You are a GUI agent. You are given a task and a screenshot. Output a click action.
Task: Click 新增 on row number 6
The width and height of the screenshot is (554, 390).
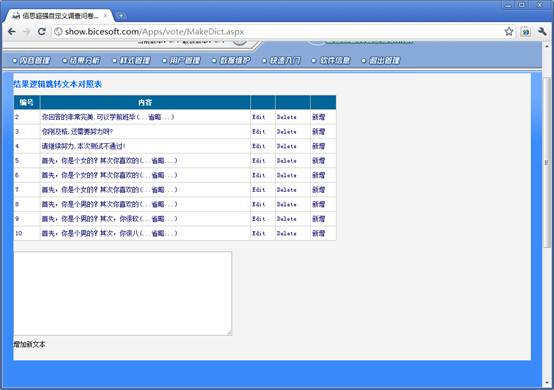pos(318,175)
